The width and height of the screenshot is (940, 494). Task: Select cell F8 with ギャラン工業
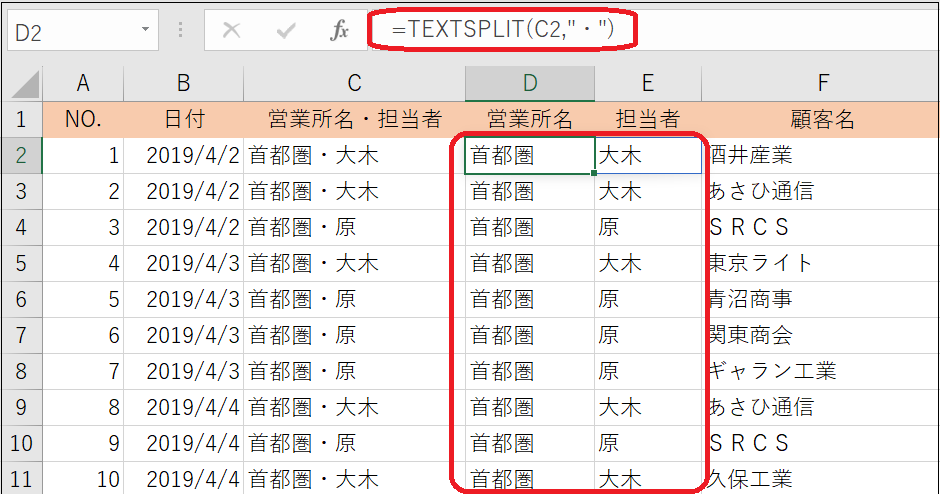coord(820,372)
